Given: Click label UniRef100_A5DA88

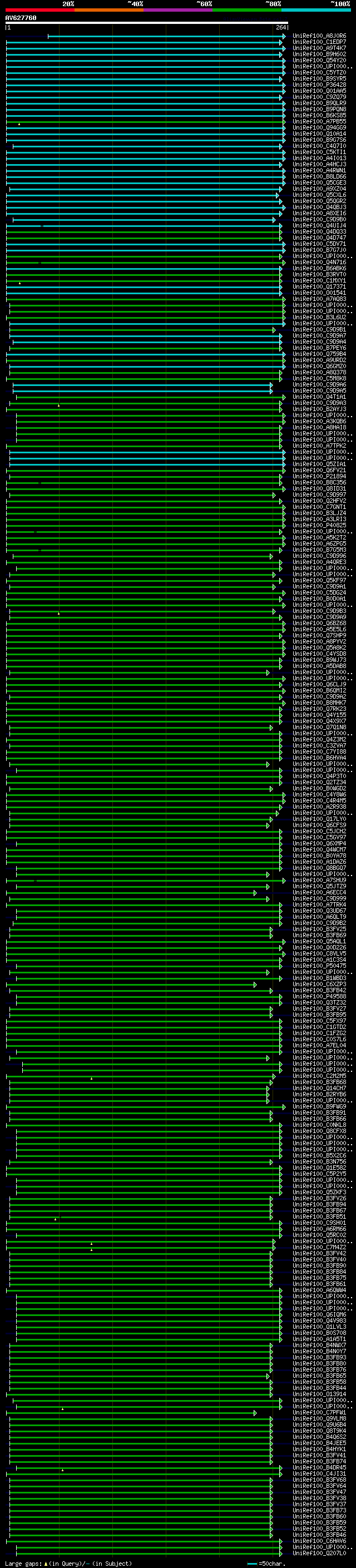Looking at the screenshot, I should click(319, 666).
